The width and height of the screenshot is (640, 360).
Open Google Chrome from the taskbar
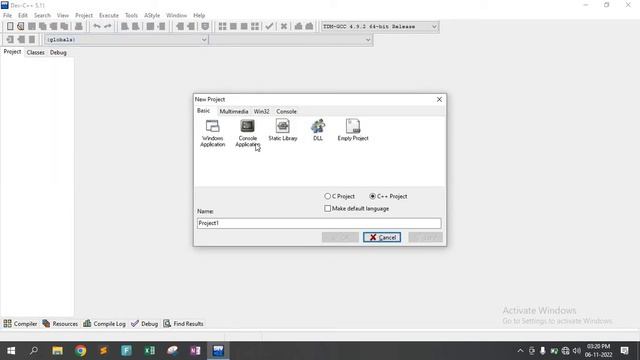(80, 351)
